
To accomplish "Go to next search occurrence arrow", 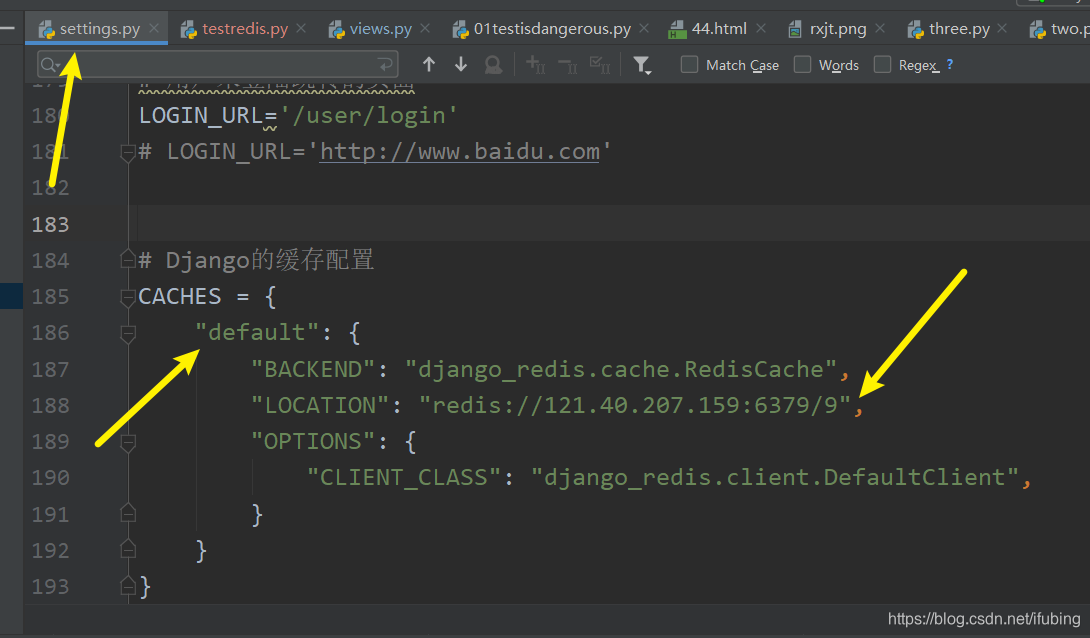I will pyautogui.click(x=461, y=65).
